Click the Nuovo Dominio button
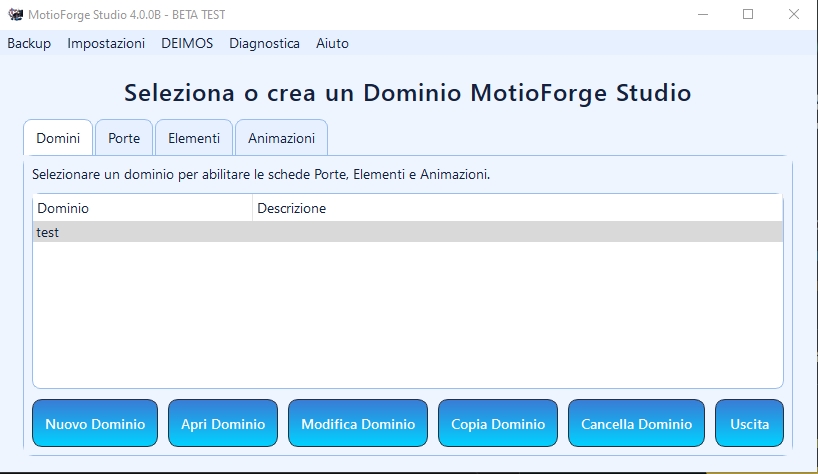818x474 pixels. tap(95, 423)
